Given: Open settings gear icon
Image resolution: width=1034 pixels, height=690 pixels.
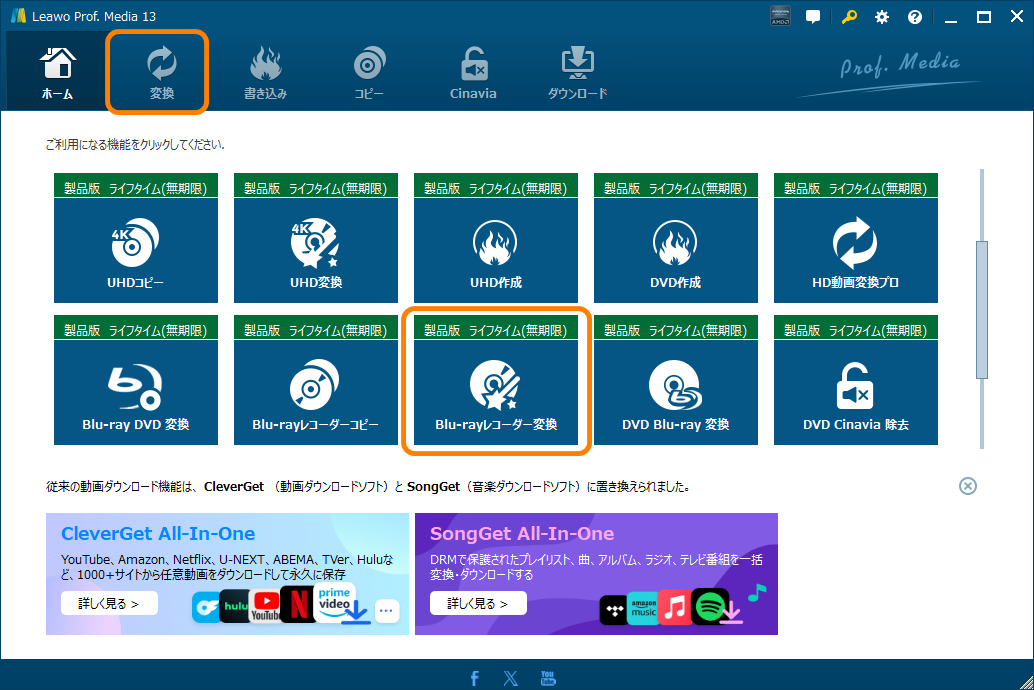Looking at the screenshot, I should [x=882, y=17].
